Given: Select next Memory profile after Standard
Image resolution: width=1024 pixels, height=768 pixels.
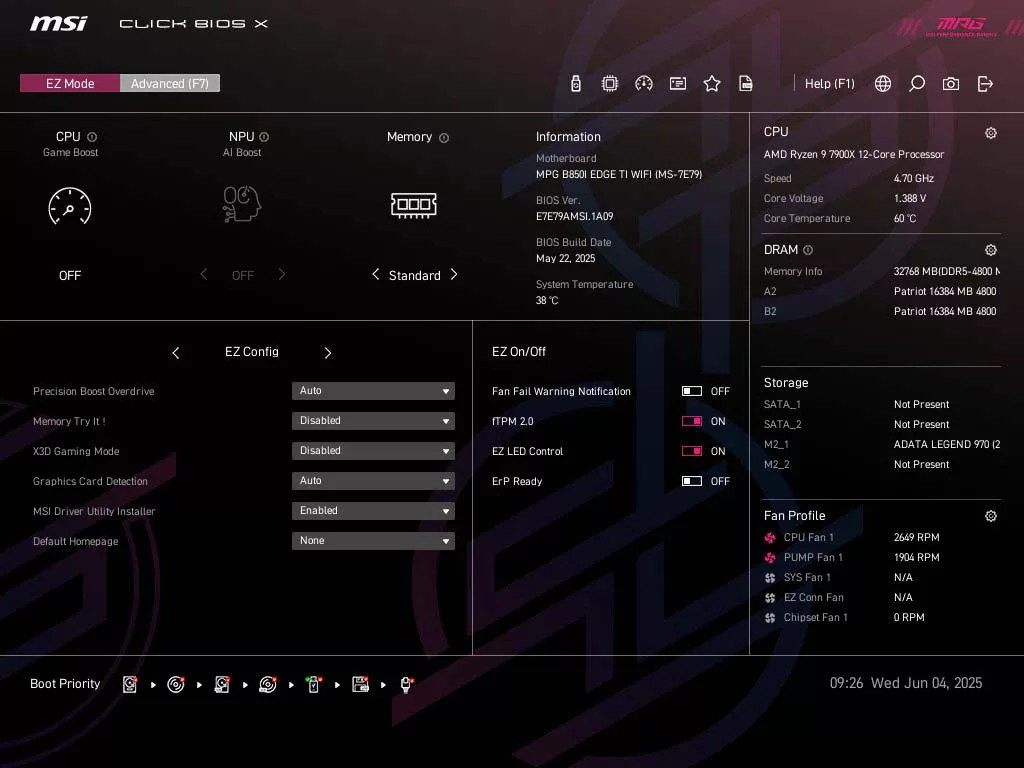Looking at the screenshot, I should click(454, 274).
